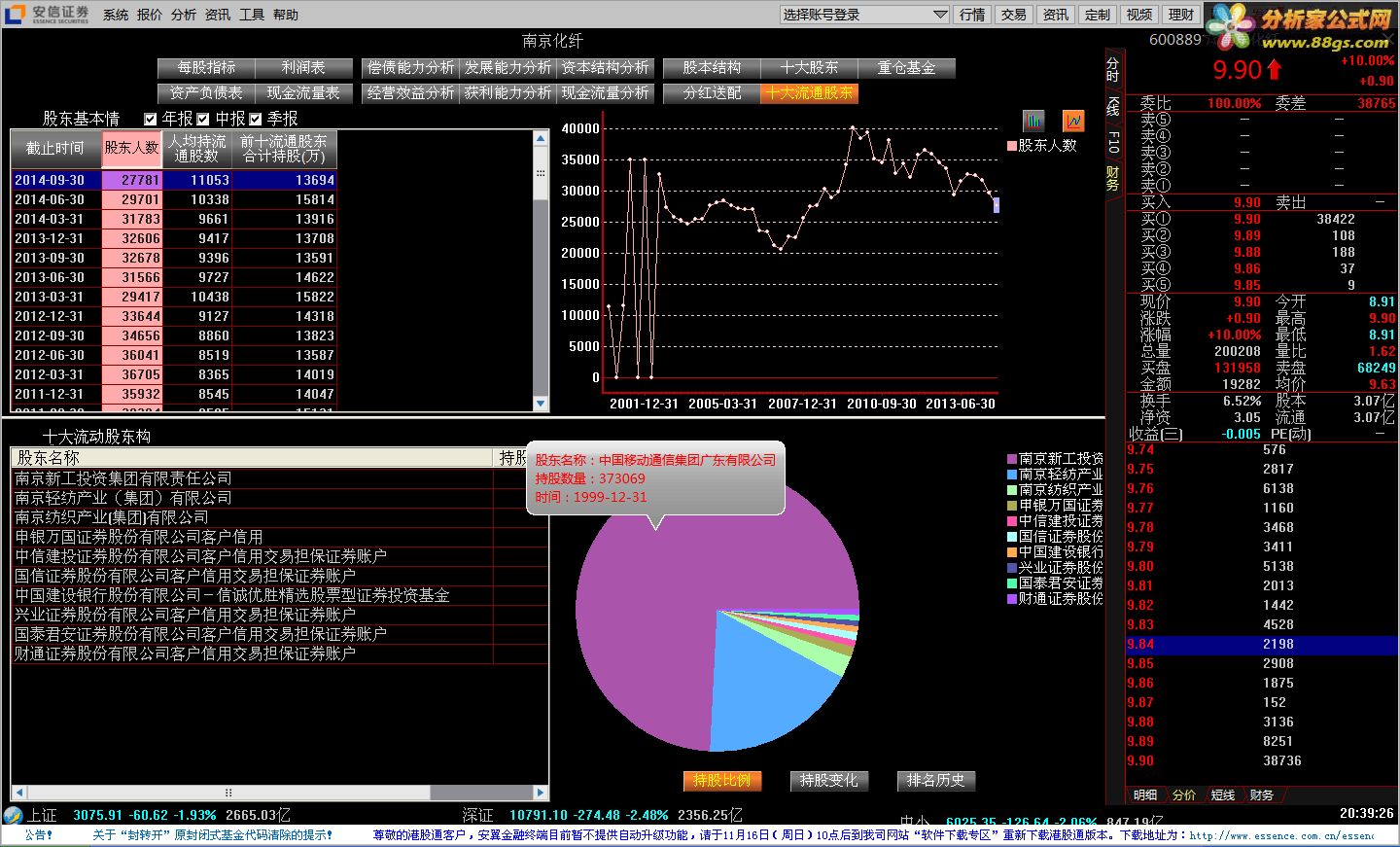Image resolution: width=1400 pixels, height=847 pixels.
Task: Click the 交易 toolbar button
Action: click(1014, 15)
